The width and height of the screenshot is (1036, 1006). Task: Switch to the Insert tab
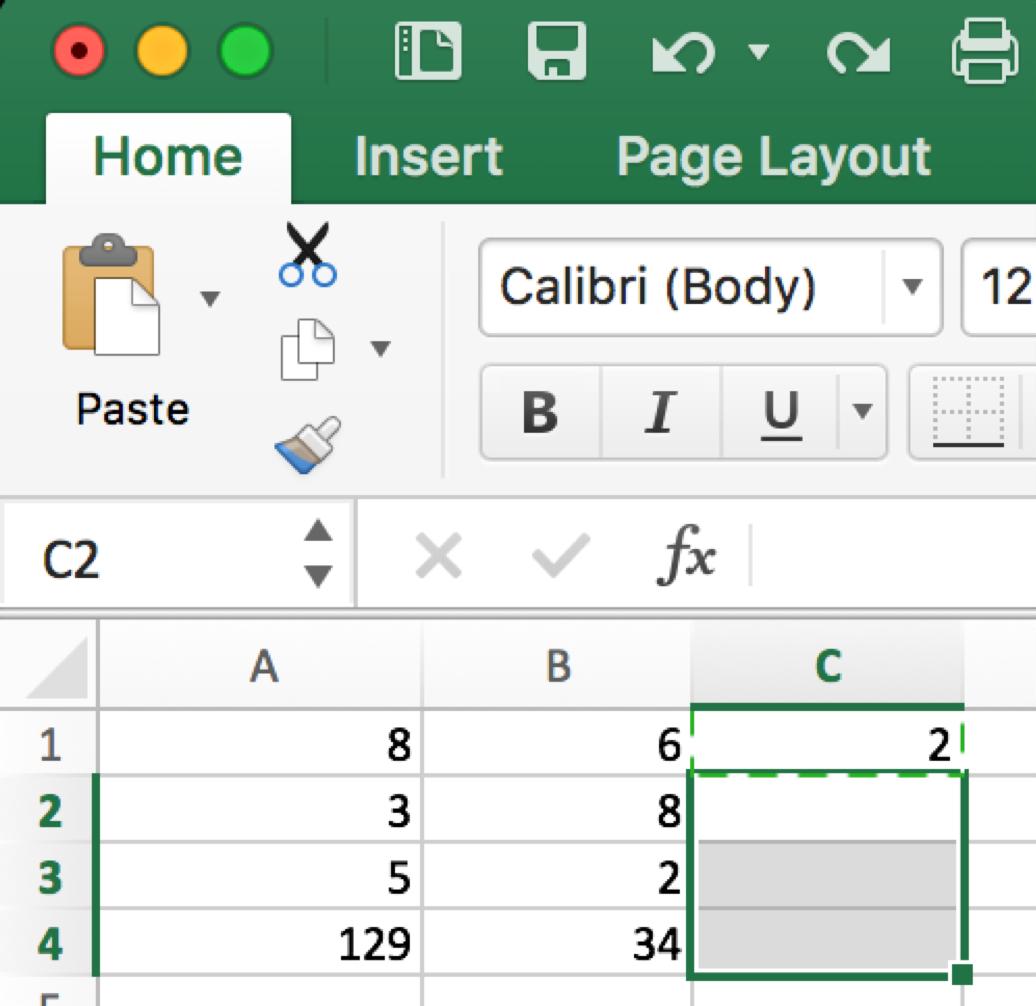tap(428, 157)
